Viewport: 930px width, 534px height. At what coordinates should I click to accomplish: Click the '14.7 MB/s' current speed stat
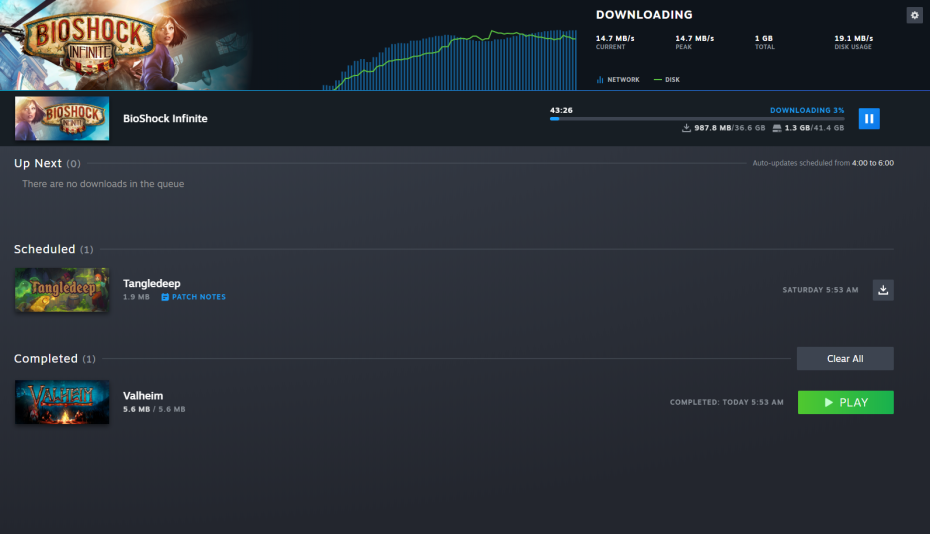pyautogui.click(x=615, y=39)
